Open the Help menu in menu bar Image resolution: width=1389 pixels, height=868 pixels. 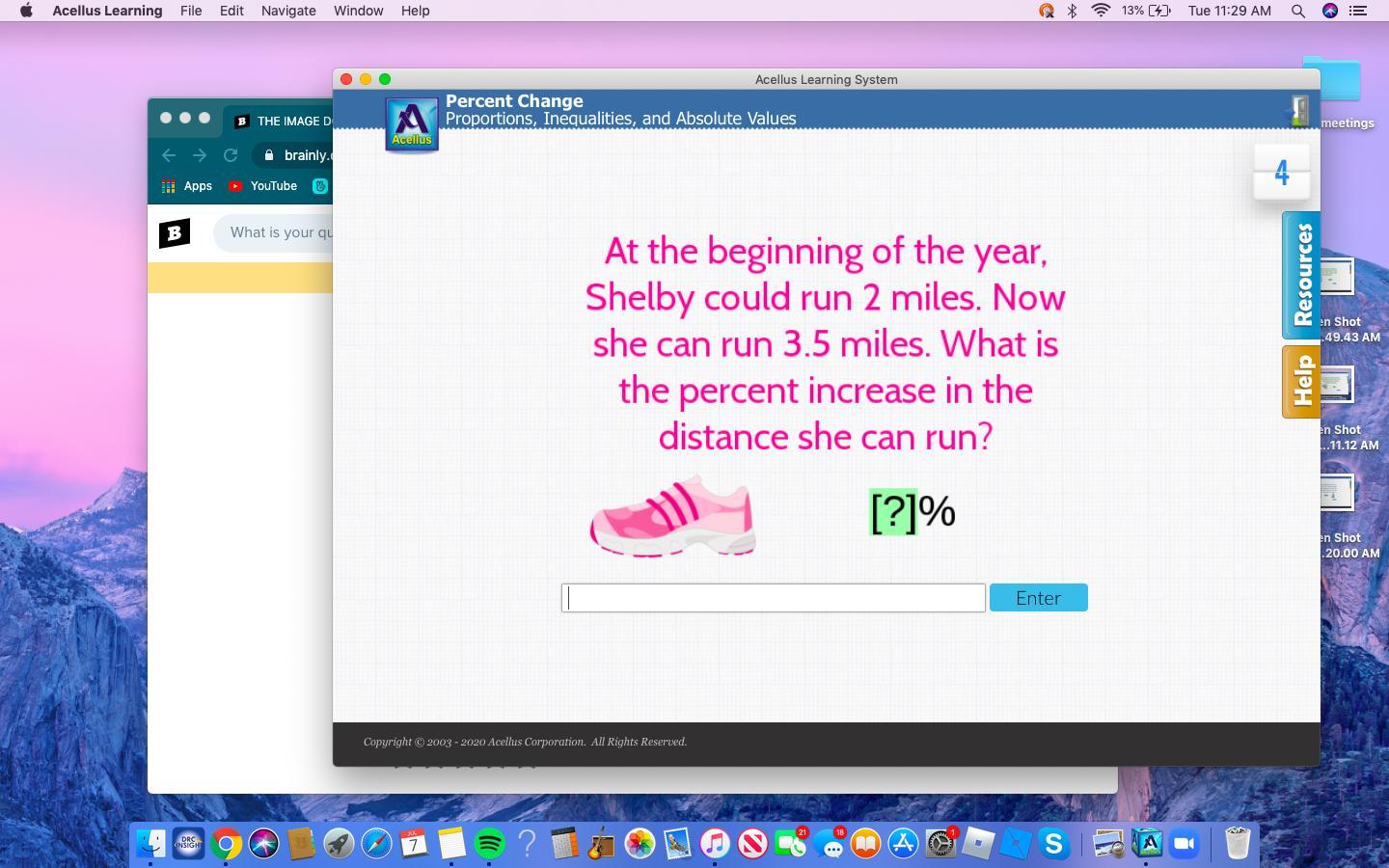(415, 11)
